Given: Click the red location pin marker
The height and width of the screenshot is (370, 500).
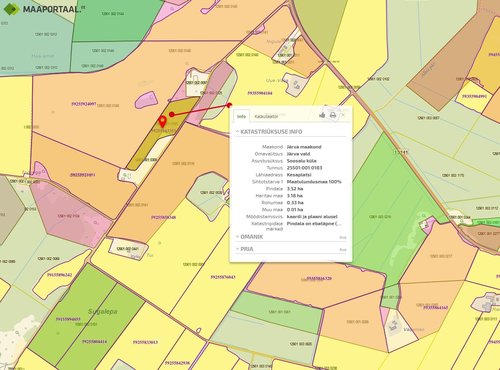Looking at the screenshot, I should click(x=162, y=122).
